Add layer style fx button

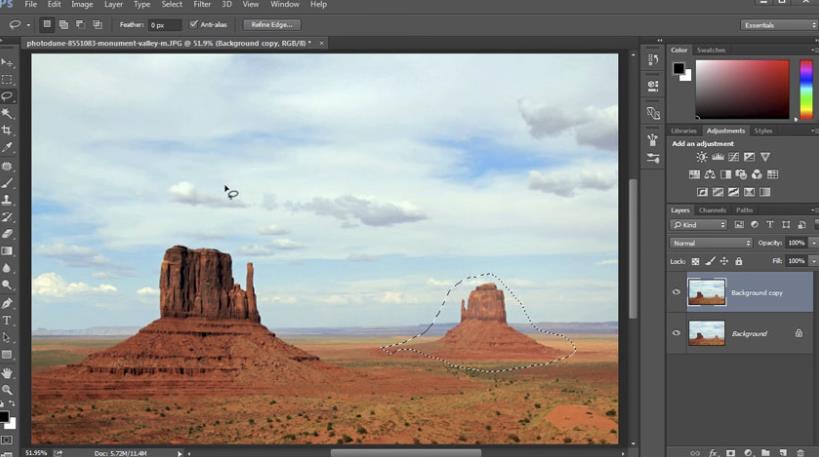(713, 453)
